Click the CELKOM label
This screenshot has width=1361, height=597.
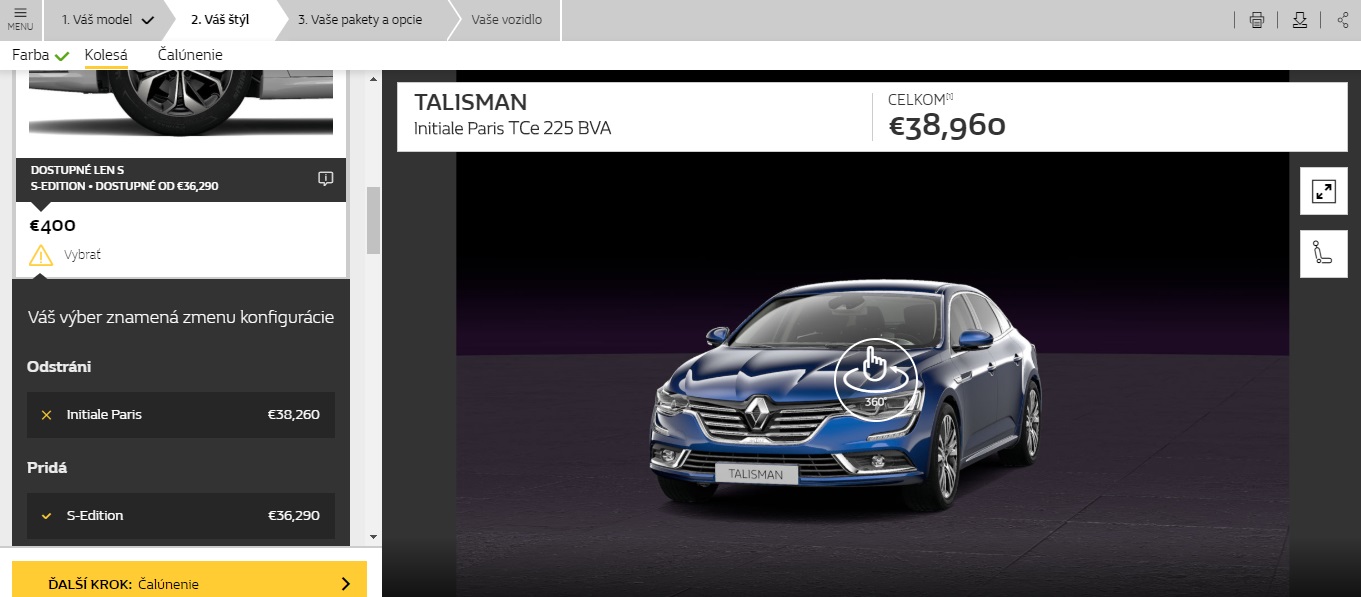pyautogui.click(x=918, y=99)
